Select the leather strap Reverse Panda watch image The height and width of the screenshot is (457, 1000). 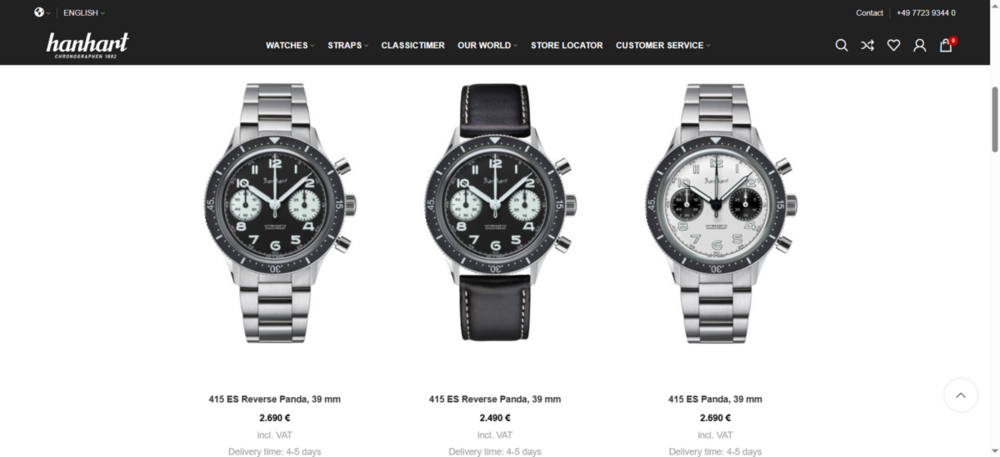click(495, 212)
